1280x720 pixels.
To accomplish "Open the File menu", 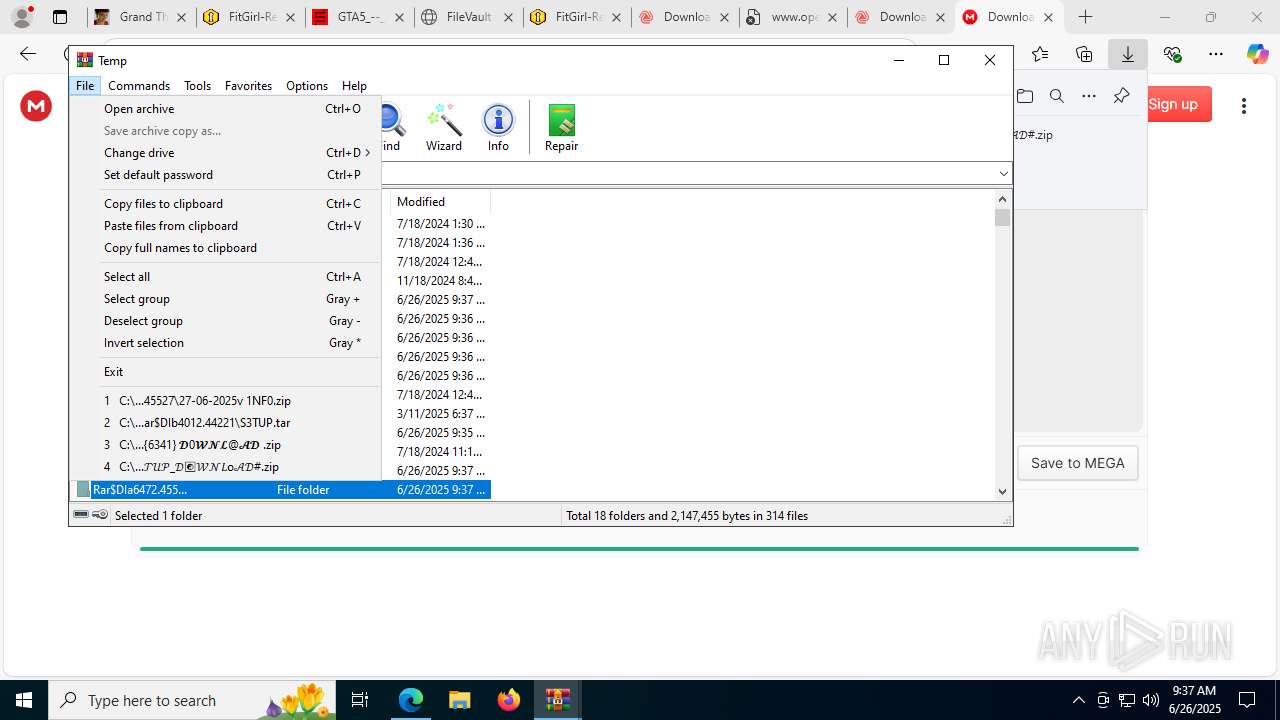I will point(85,86).
